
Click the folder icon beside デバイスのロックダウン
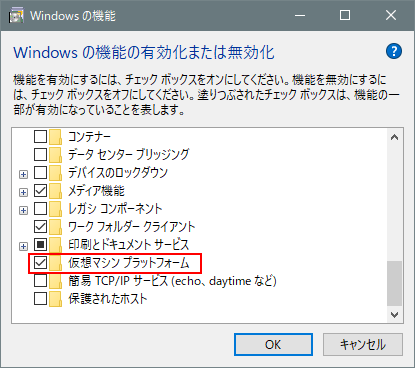[56, 172]
